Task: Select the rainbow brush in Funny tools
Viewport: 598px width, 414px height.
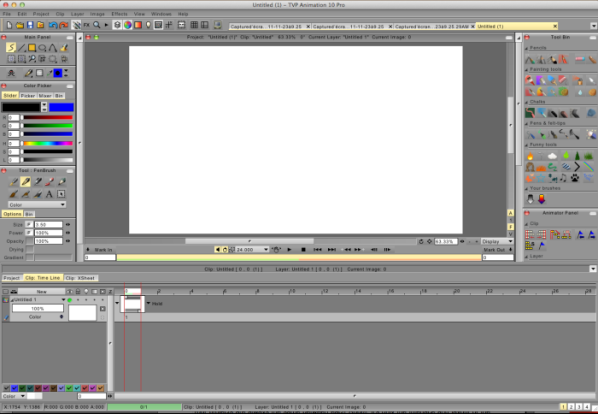Action: [x=588, y=167]
